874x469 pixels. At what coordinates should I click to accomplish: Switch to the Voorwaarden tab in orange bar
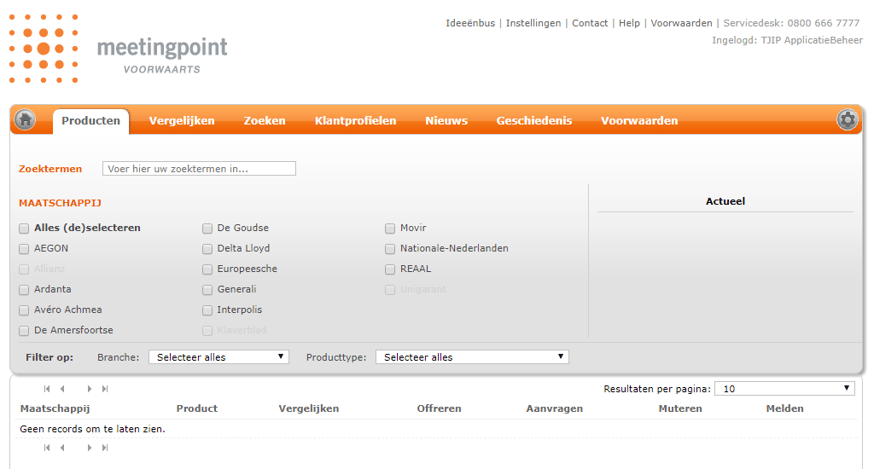(x=639, y=120)
